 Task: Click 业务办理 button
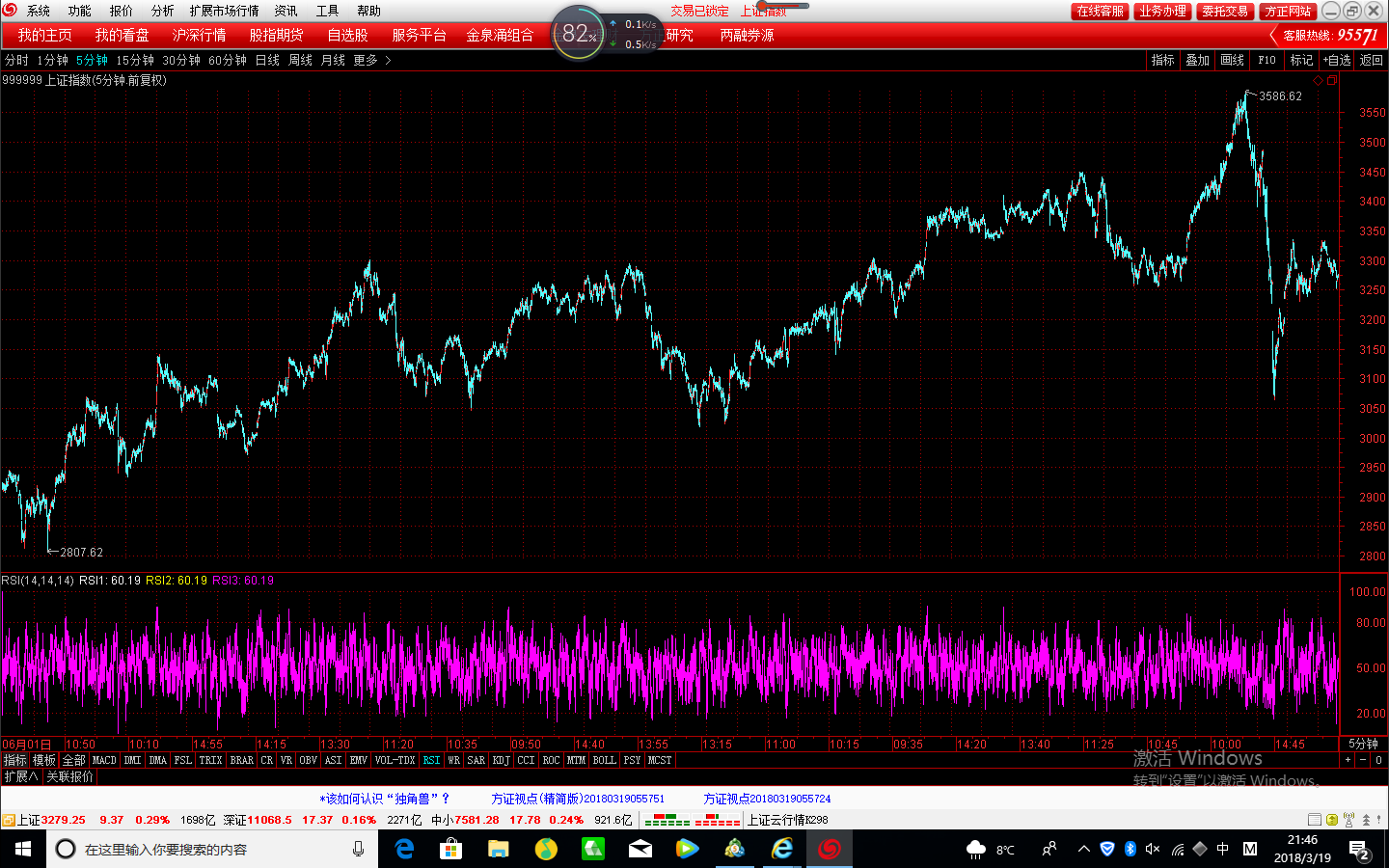point(1162,11)
